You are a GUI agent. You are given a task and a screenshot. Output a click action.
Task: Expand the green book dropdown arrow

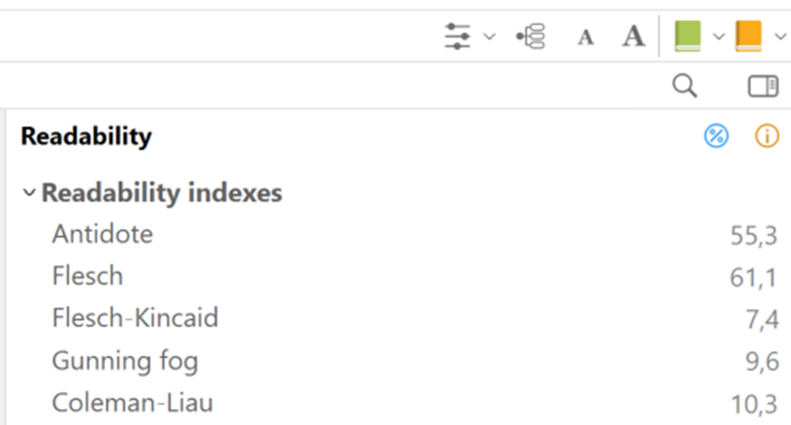point(719,37)
